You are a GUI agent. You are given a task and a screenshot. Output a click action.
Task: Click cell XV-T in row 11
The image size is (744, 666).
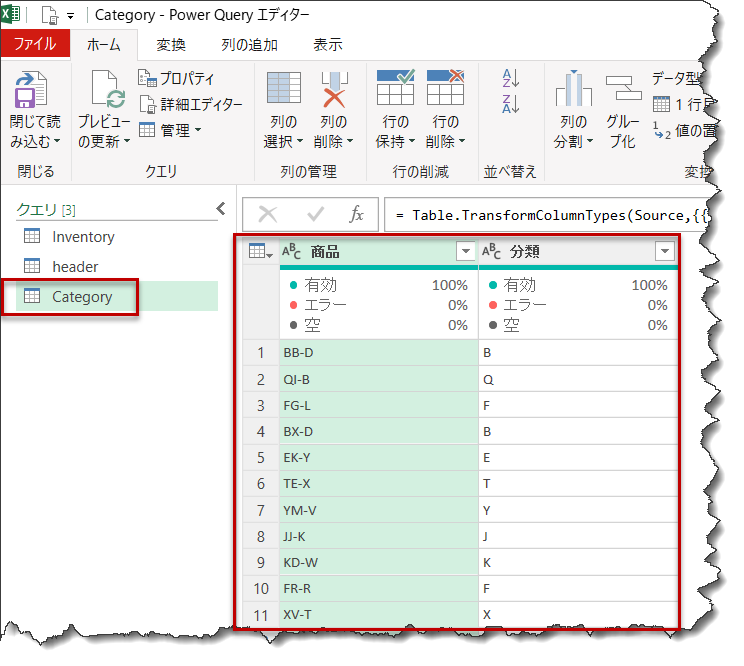pyautogui.click(x=379, y=615)
